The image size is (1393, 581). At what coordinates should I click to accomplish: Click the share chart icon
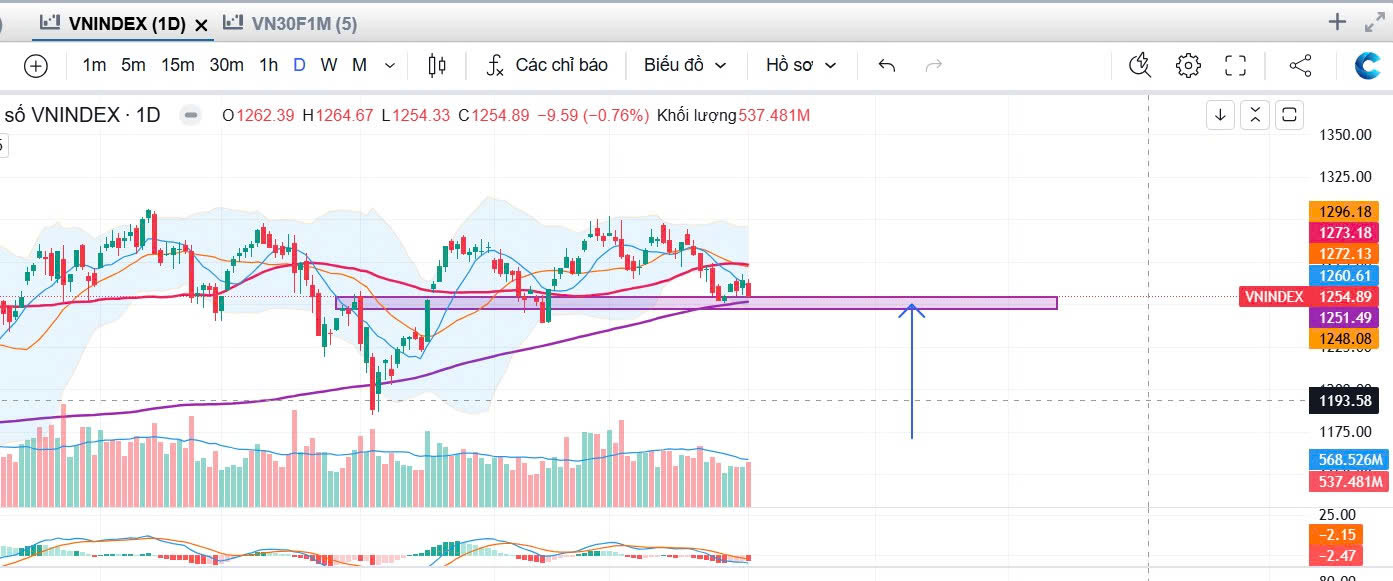click(1300, 66)
